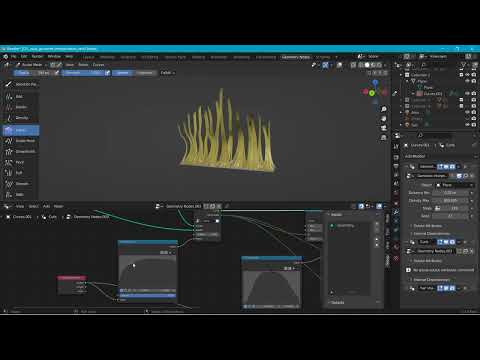Click the Density Max value field

point(451,200)
